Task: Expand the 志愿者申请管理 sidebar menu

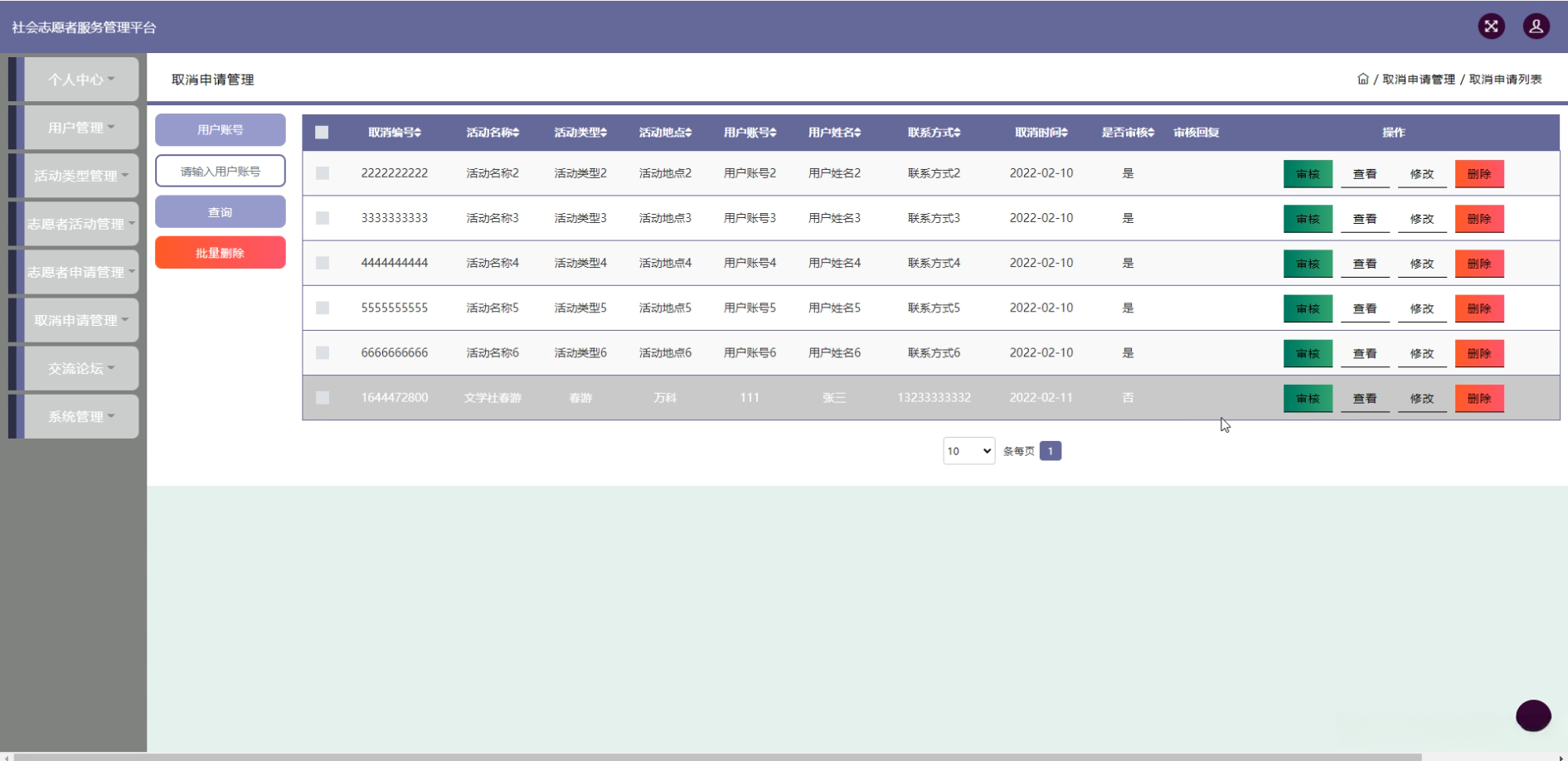Action: pyautogui.click(x=81, y=272)
